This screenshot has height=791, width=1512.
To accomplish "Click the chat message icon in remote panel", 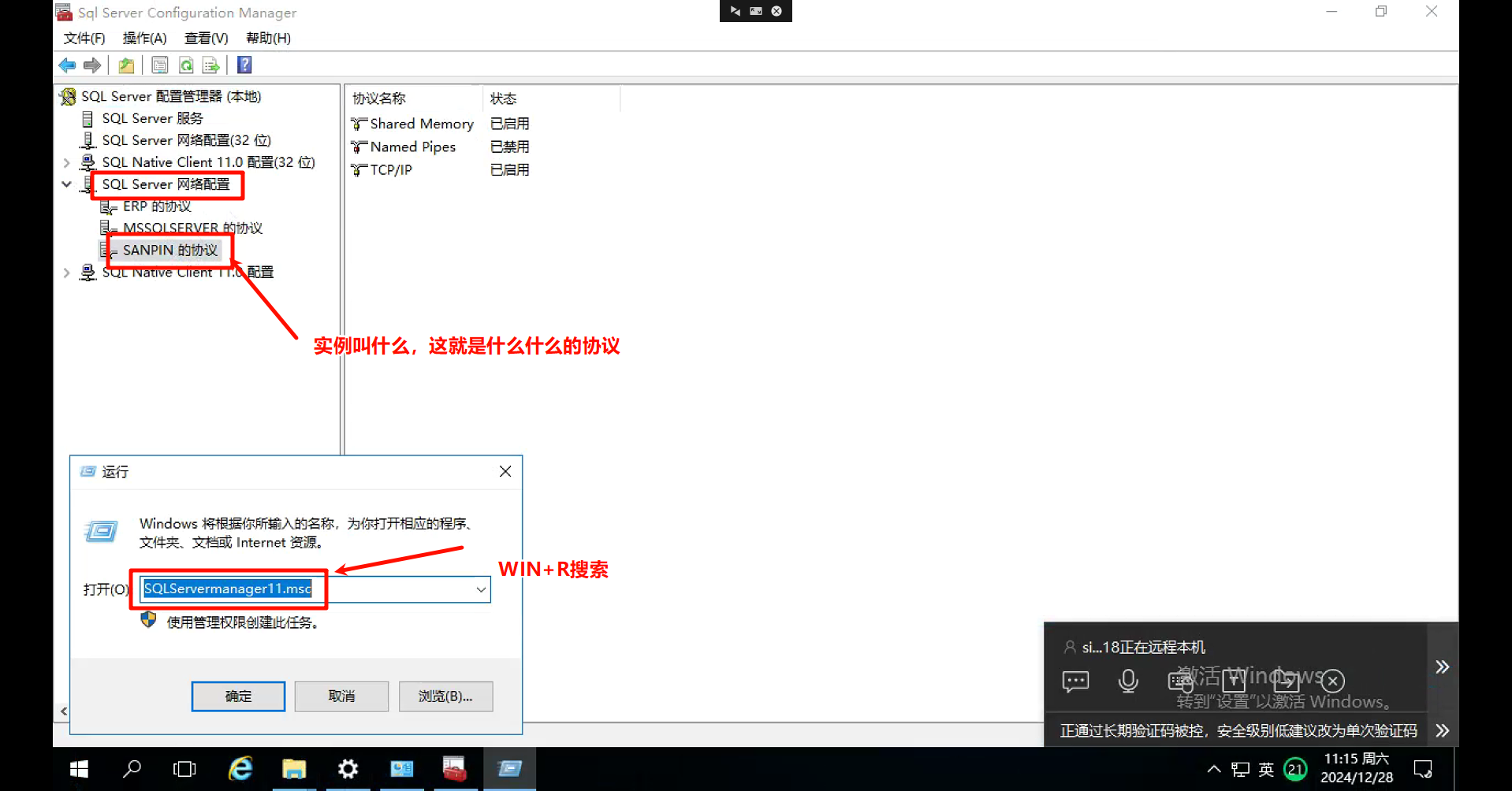I will [x=1075, y=681].
